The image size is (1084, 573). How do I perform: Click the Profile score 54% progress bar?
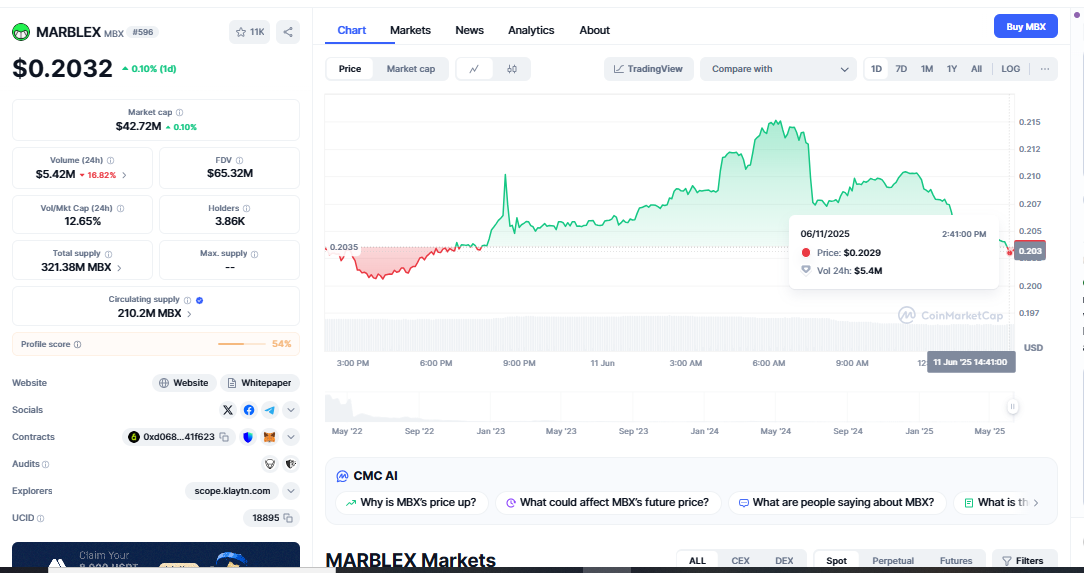[241, 344]
